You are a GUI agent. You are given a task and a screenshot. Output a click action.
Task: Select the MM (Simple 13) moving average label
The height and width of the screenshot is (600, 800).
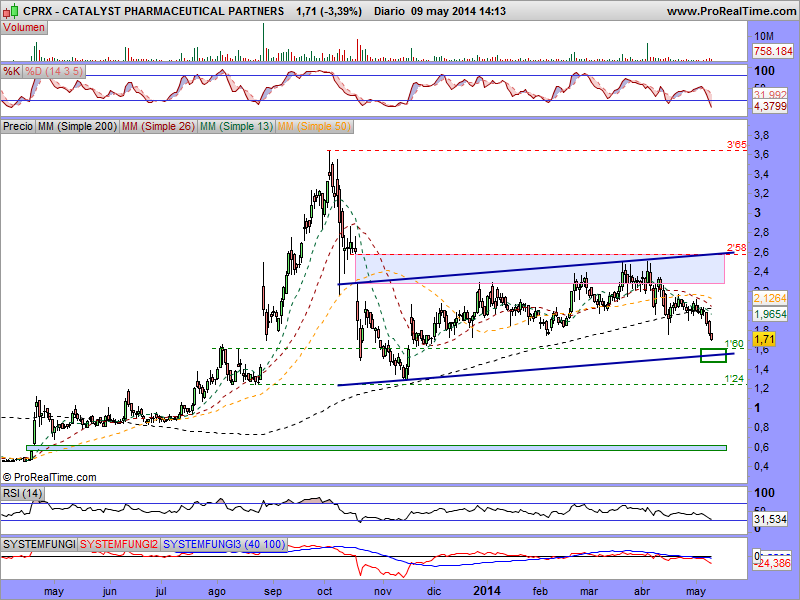[236, 126]
